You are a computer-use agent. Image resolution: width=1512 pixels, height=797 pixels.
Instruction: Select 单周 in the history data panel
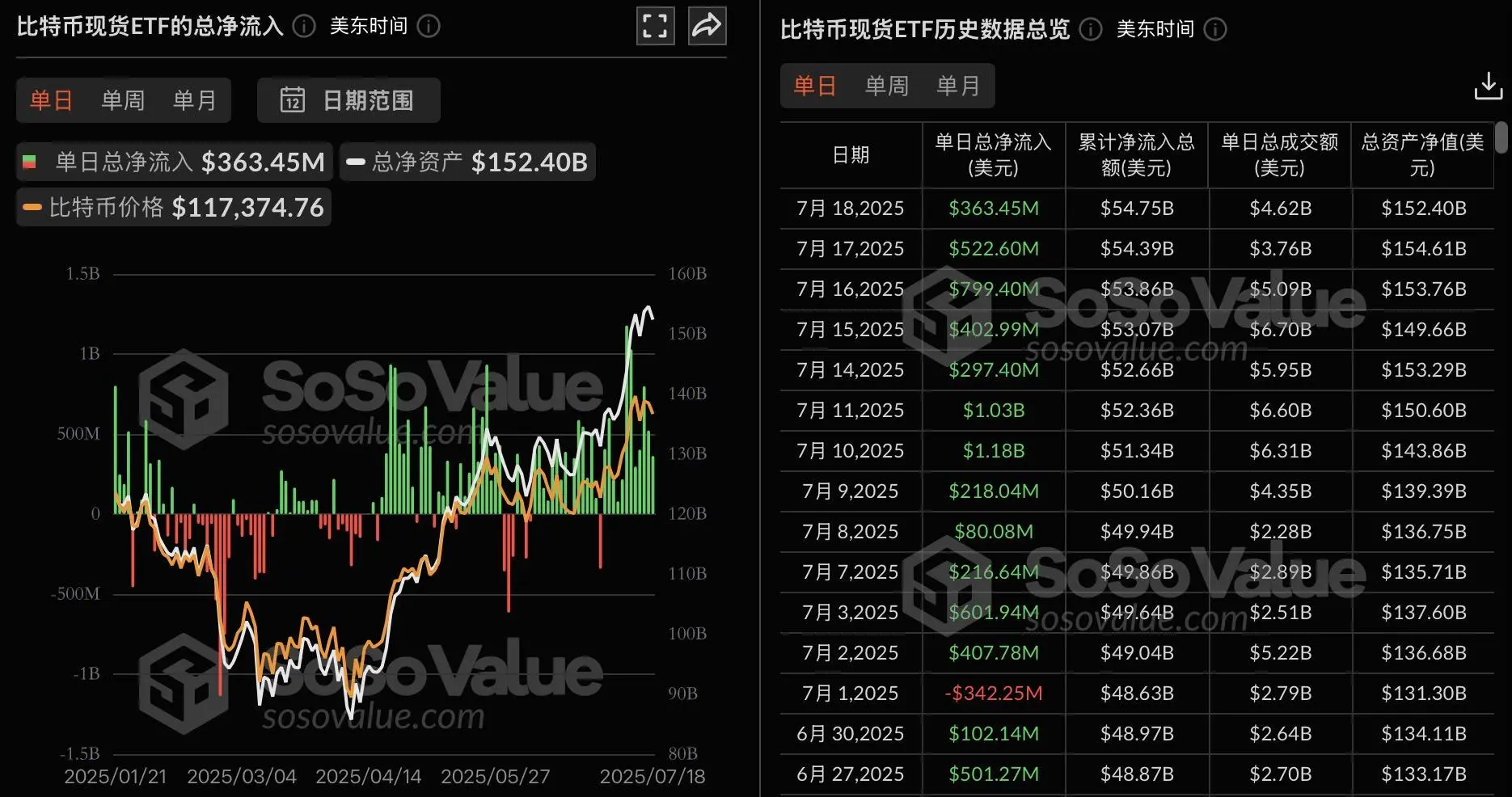tap(886, 86)
